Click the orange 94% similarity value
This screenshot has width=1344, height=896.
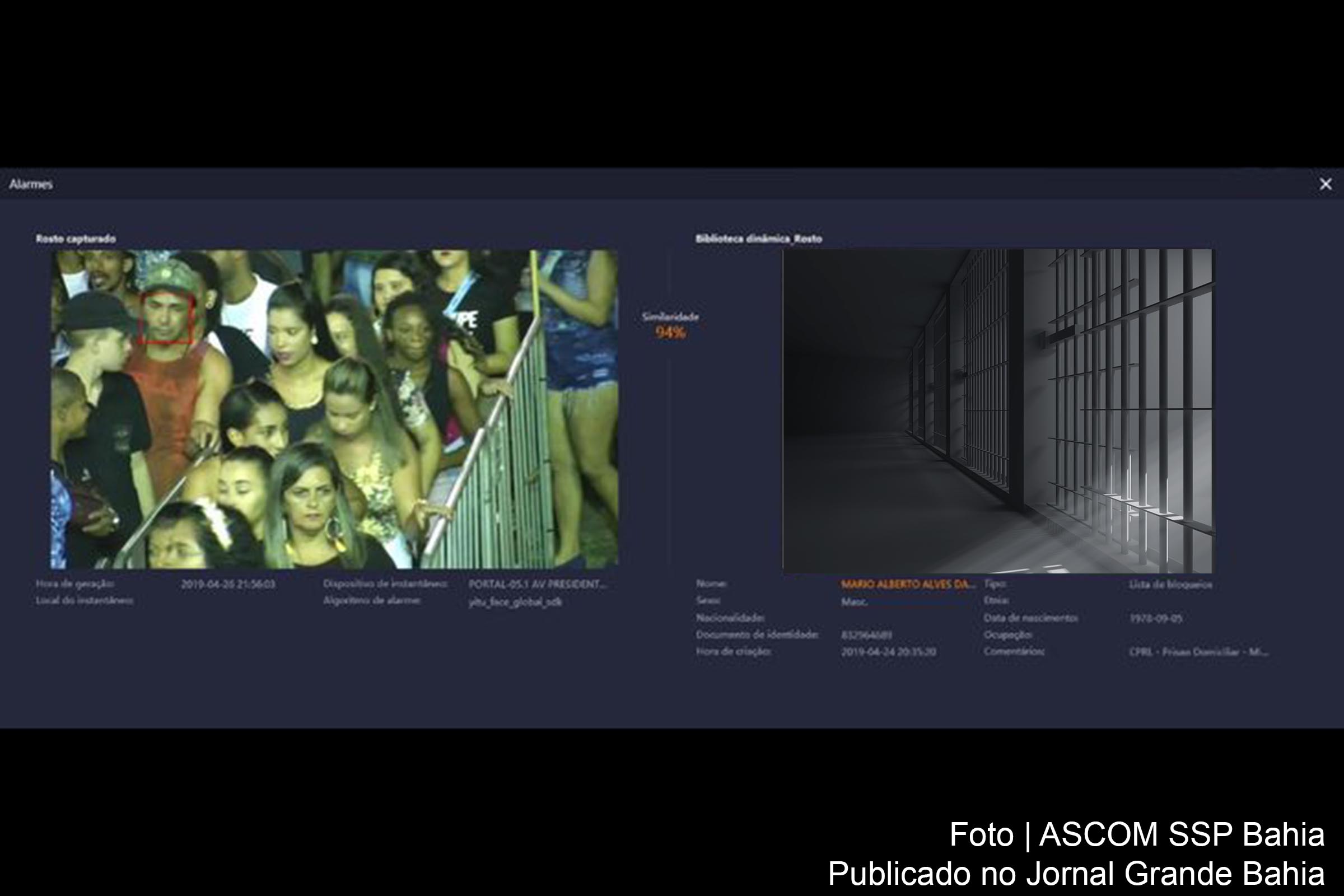tap(670, 333)
